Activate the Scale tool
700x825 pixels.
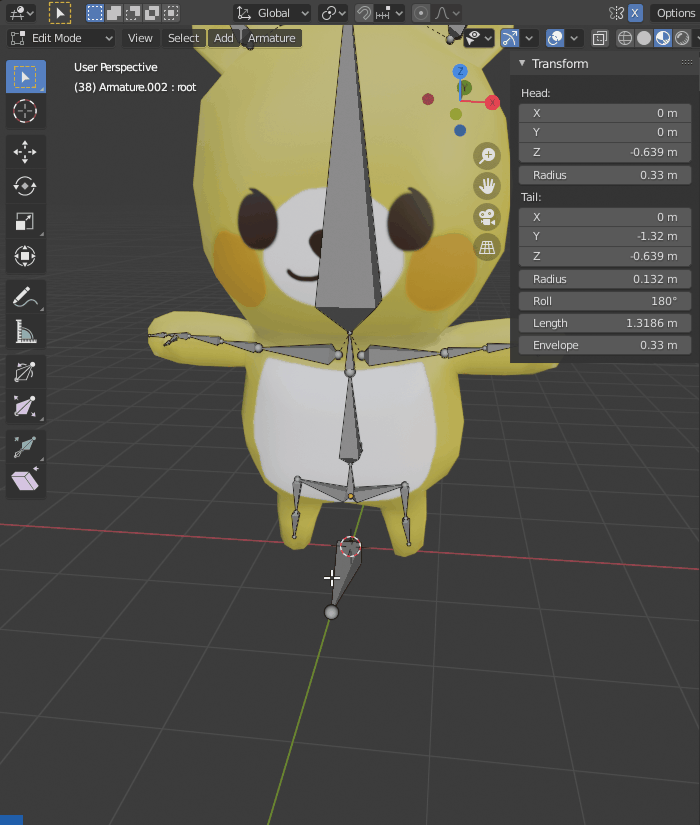click(25, 222)
